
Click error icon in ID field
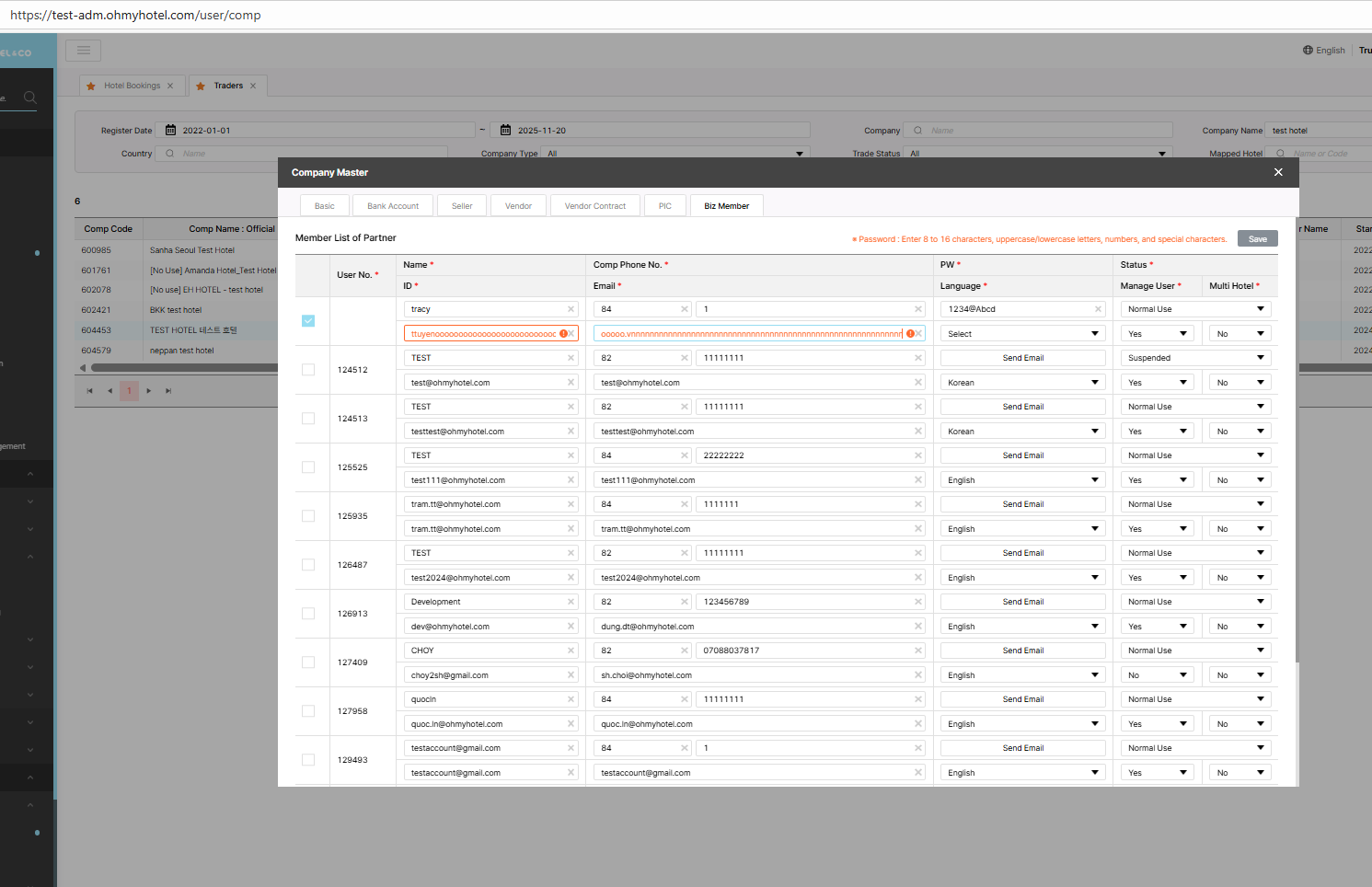point(563,334)
